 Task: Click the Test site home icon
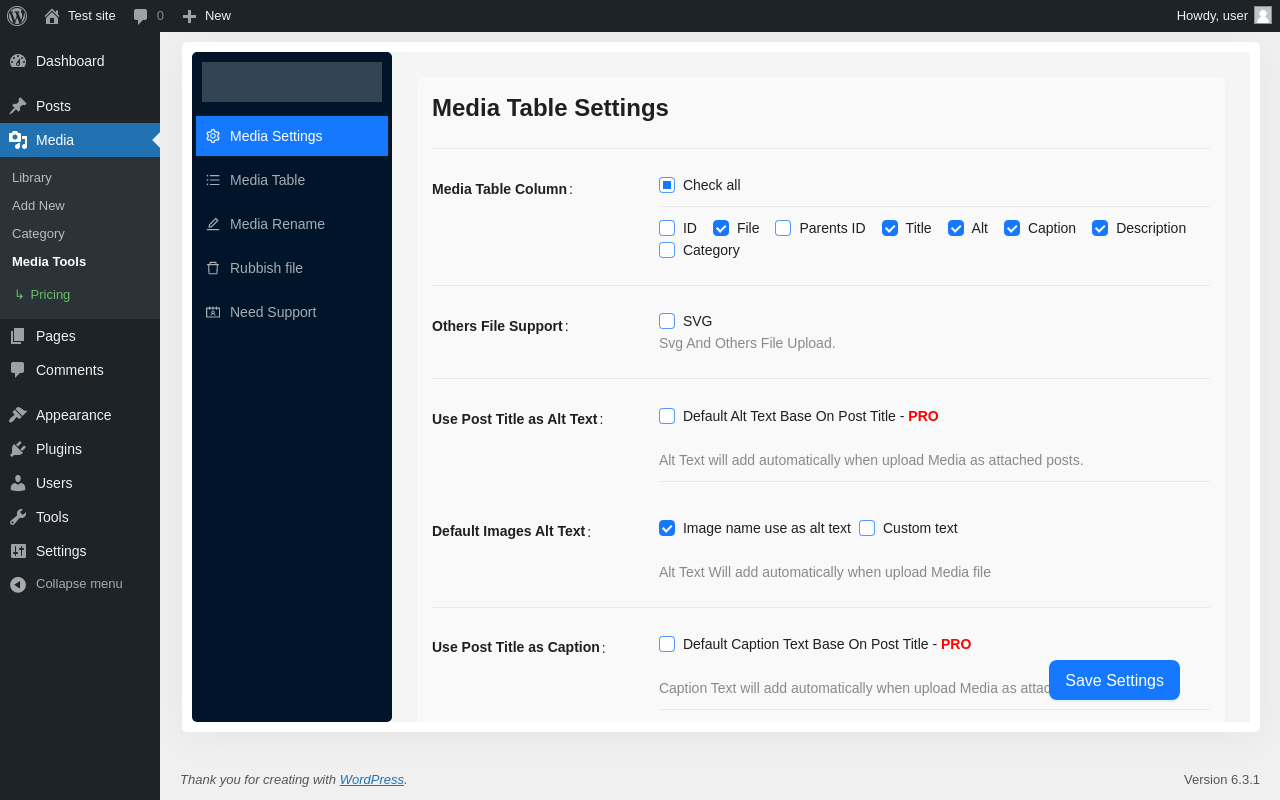click(52, 16)
